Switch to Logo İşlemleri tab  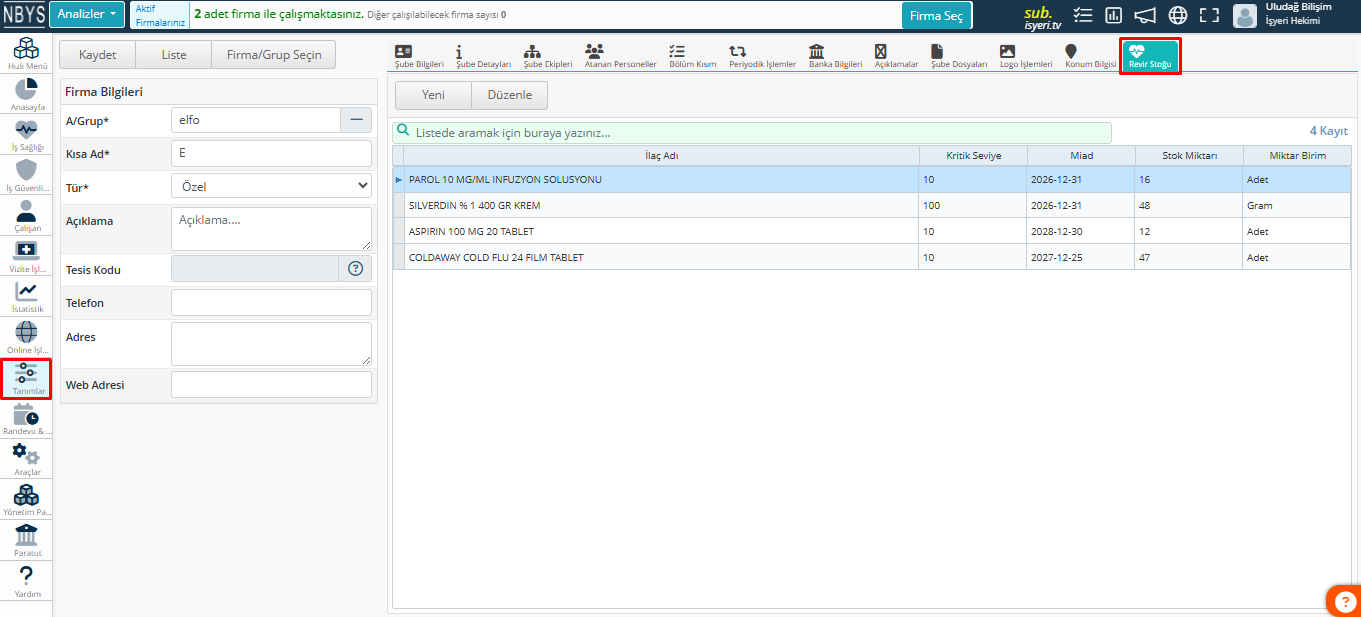pos(1026,56)
